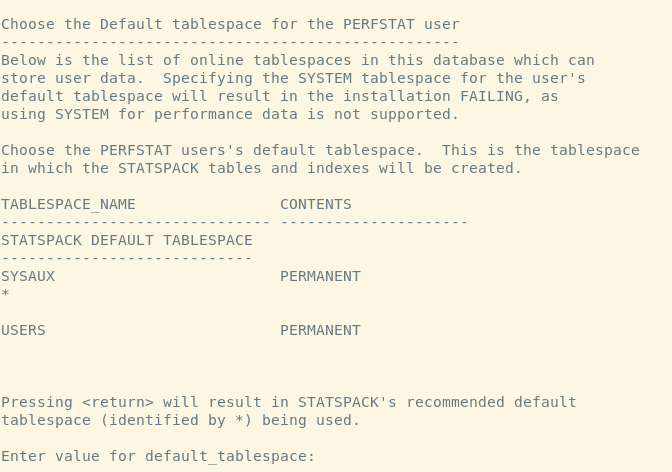Screen dimensions: 672x472
Task: Click the 'tablespace (identified by *) being used' line
Action: tap(180, 420)
